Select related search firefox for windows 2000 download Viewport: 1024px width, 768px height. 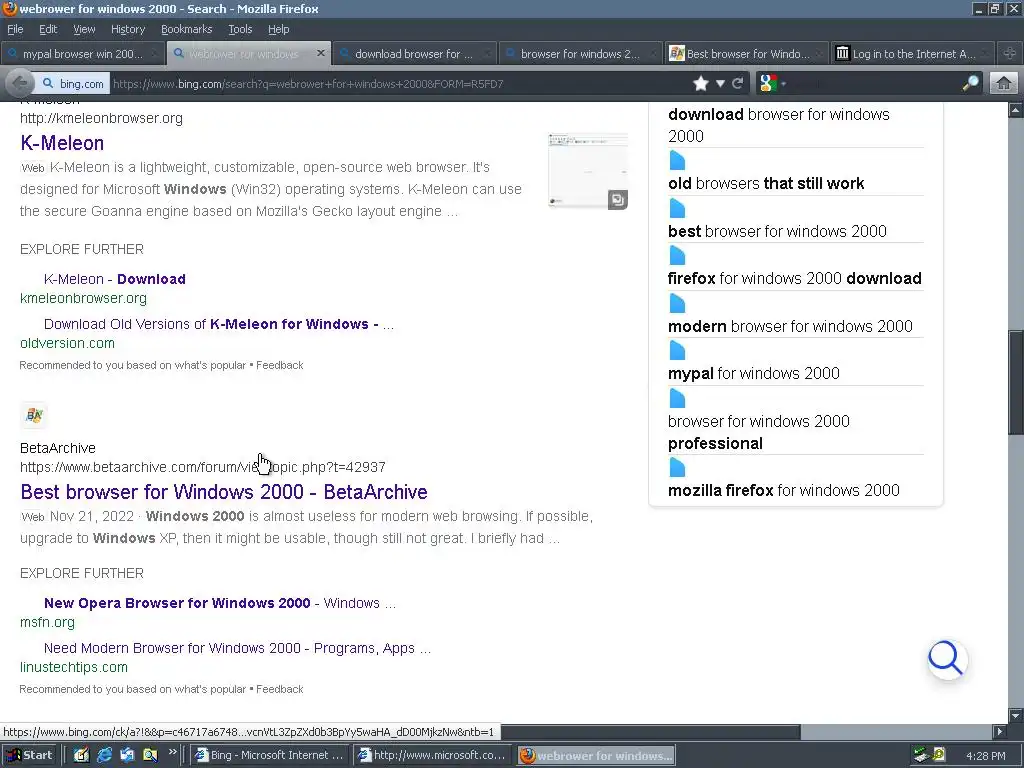[x=795, y=278]
